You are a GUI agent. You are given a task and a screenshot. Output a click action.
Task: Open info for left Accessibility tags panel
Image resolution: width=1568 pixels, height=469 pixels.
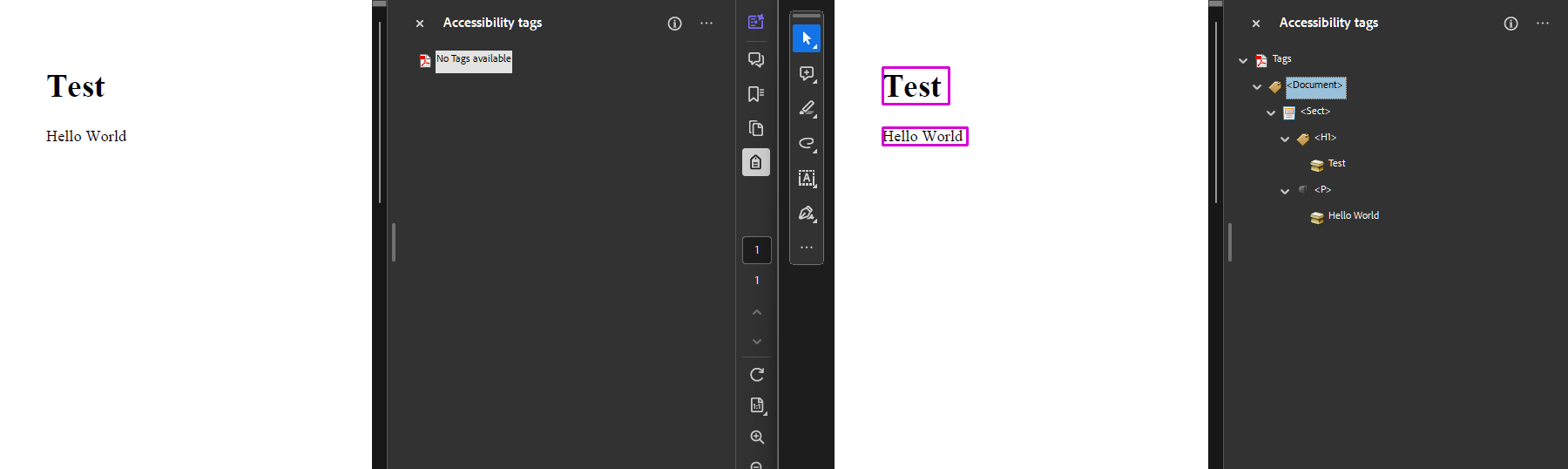click(x=674, y=24)
